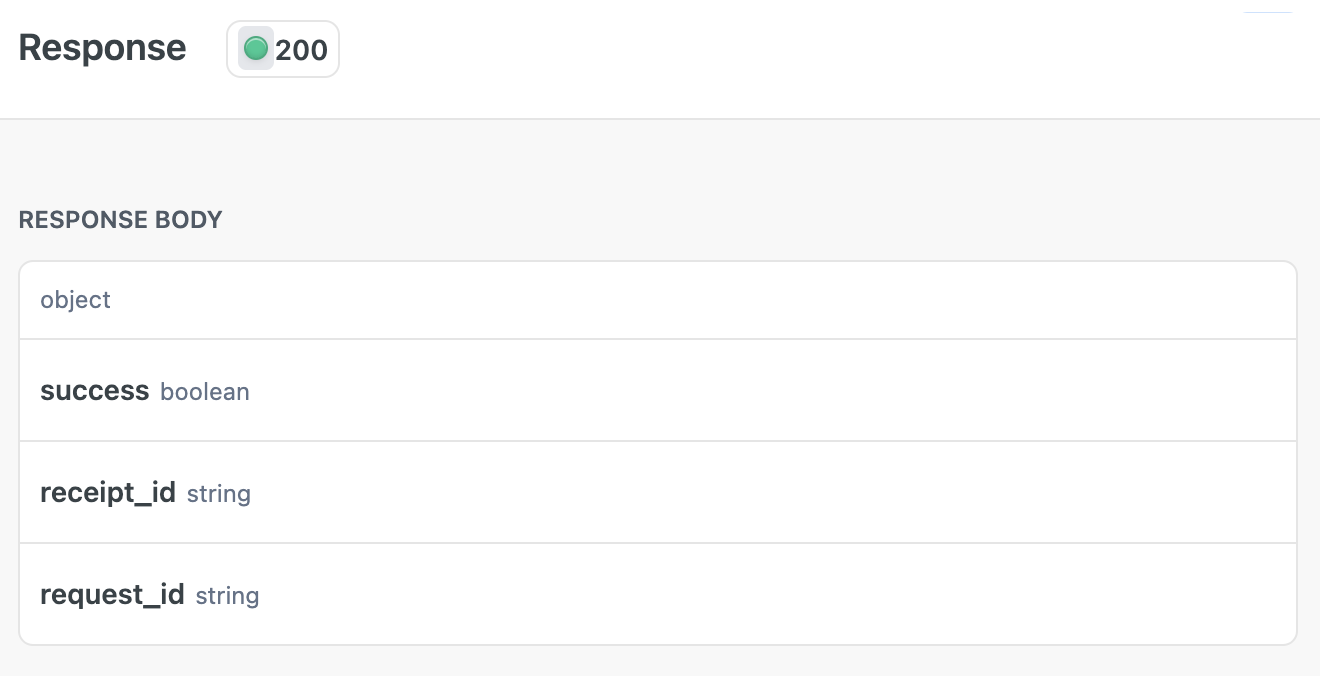The width and height of the screenshot is (1320, 676).
Task: Select the 200 status code badge
Action: 283,49
